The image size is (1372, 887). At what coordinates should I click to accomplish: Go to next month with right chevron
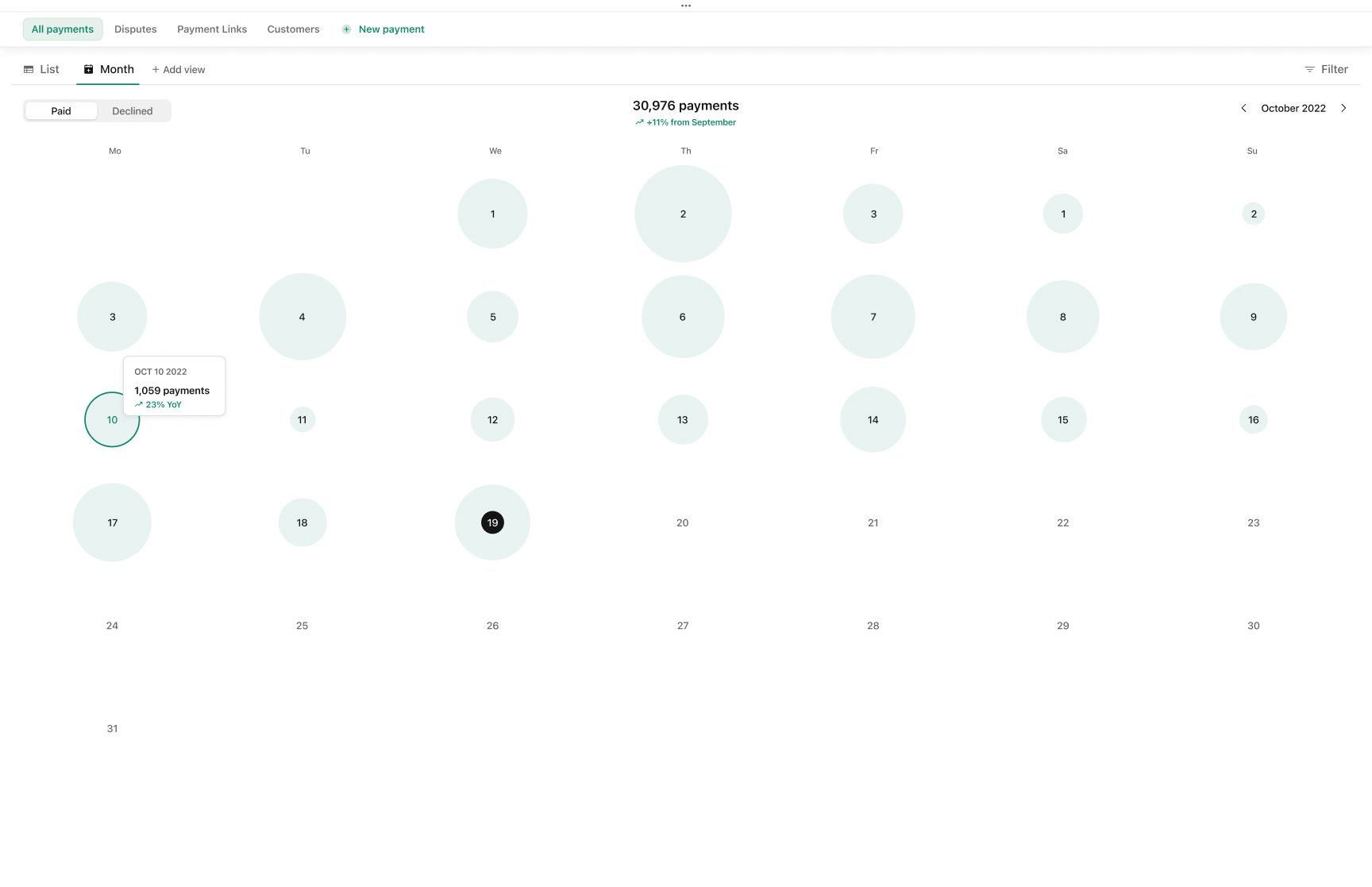click(x=1343, y=108)
